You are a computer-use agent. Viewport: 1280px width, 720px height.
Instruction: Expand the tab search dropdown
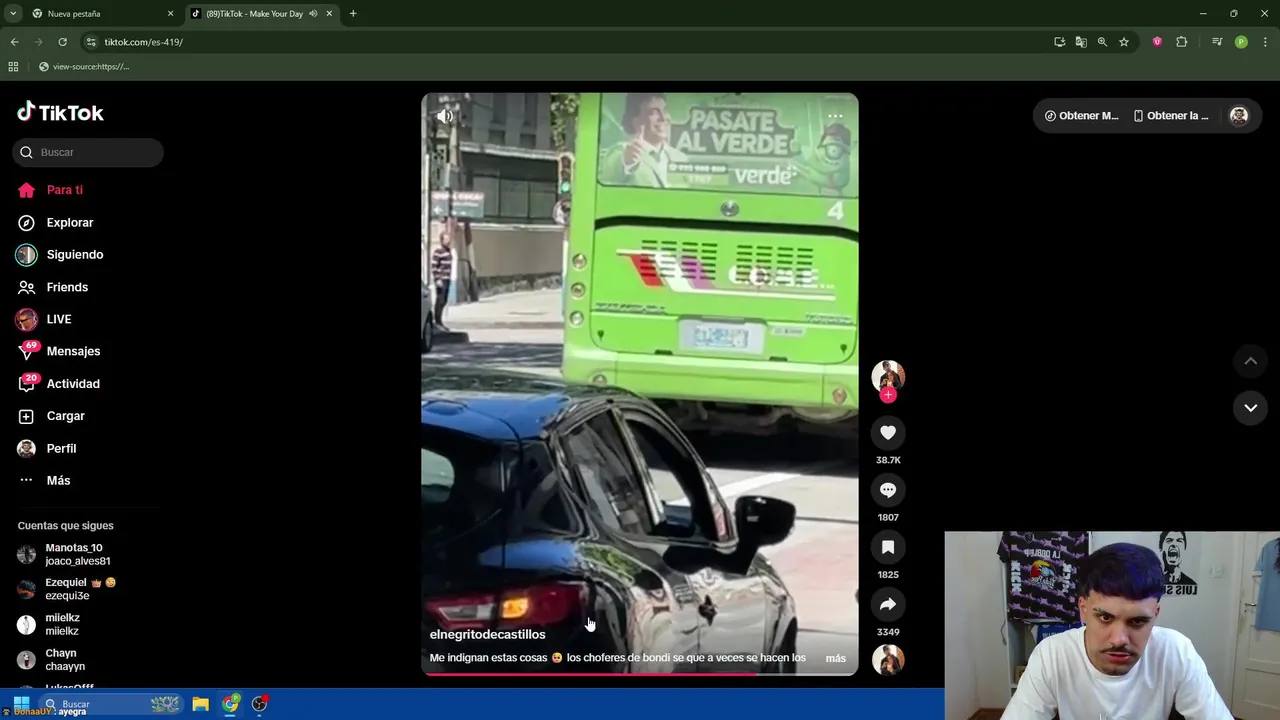click(13, 14)
